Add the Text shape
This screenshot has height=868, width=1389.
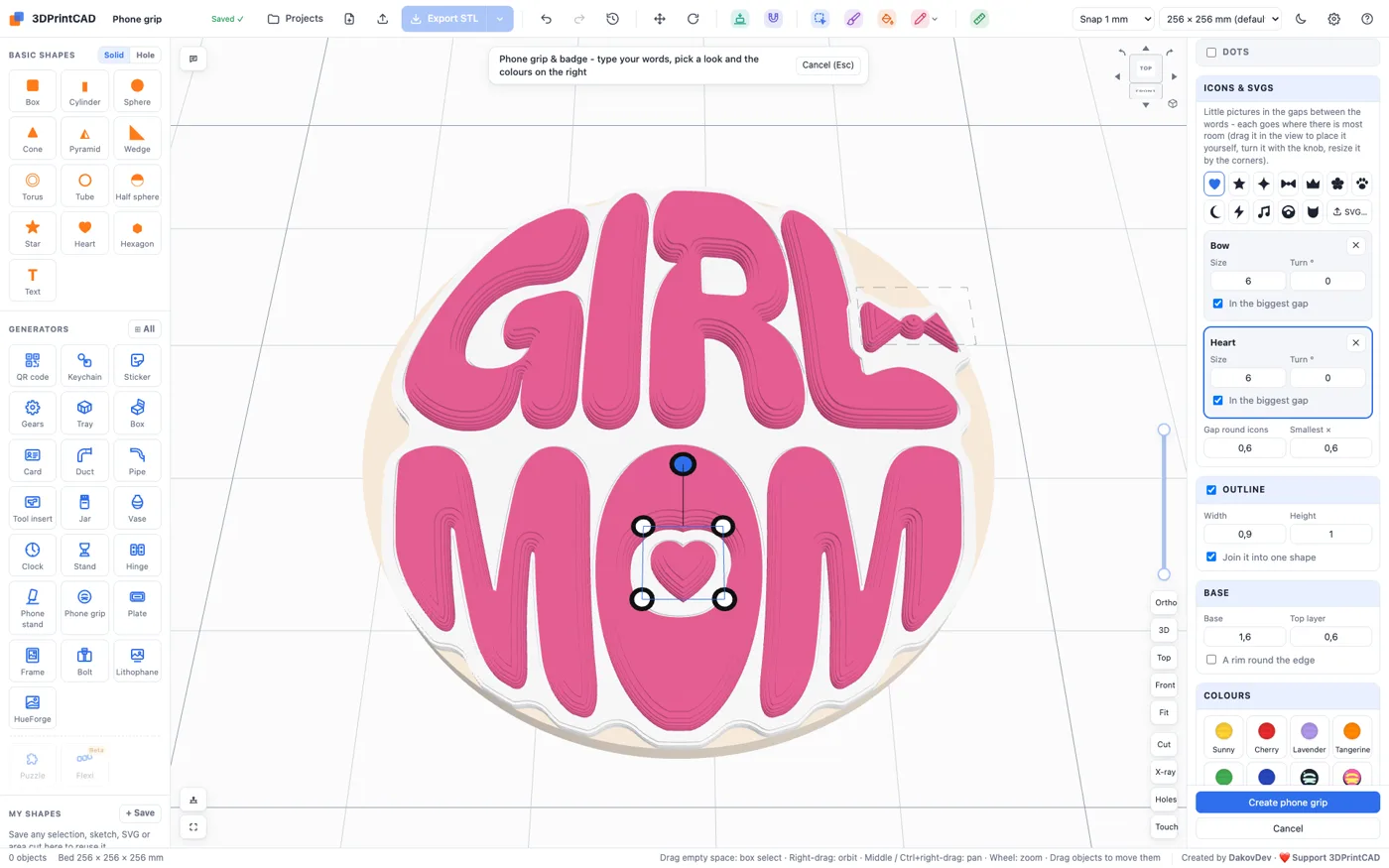point(33,280)
